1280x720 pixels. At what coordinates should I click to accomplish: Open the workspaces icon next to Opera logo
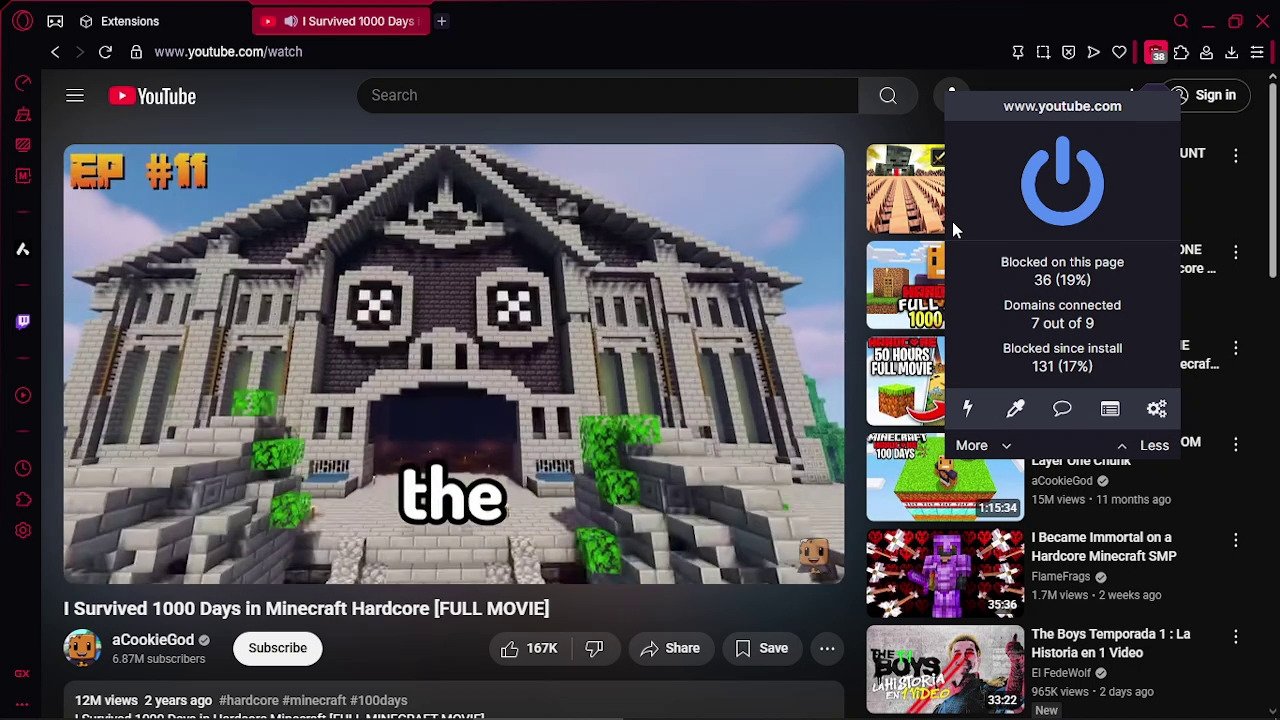[55, 21]
